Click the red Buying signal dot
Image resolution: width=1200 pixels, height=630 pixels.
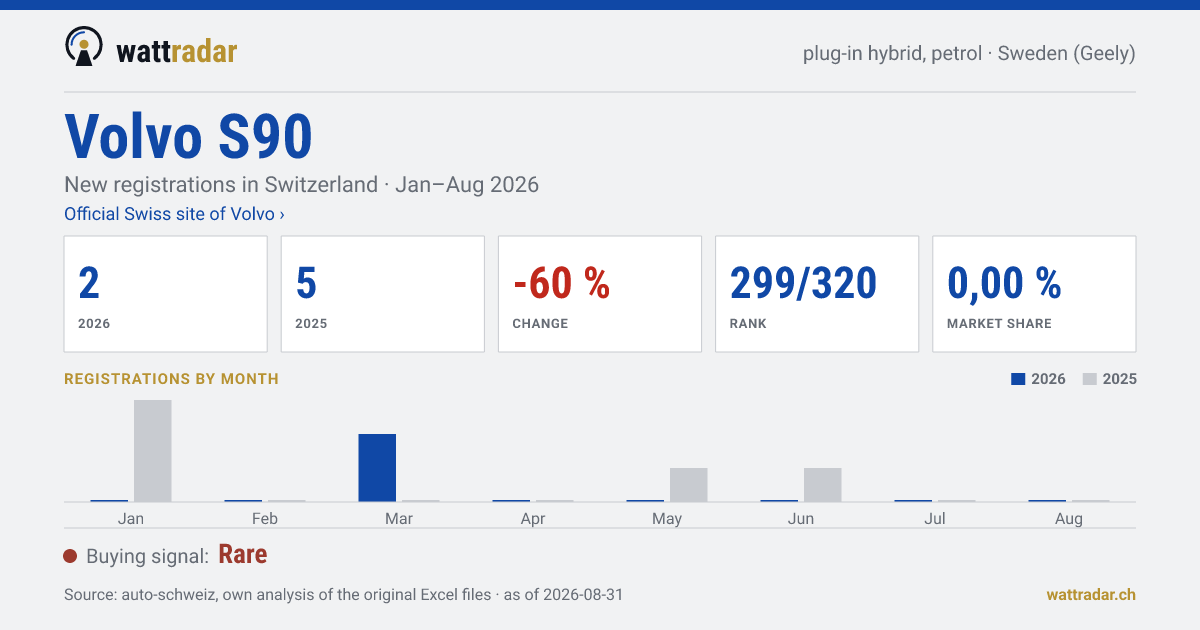[x=70, y=556]
